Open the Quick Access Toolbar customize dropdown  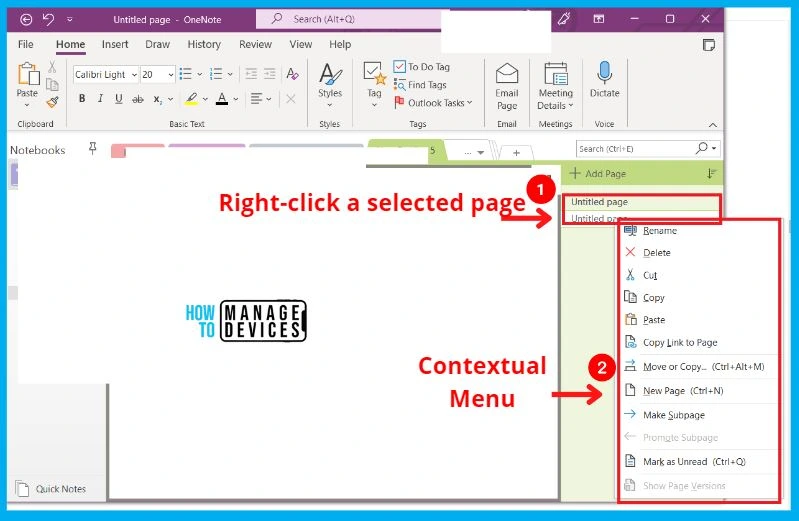click(x=69, y=20)
